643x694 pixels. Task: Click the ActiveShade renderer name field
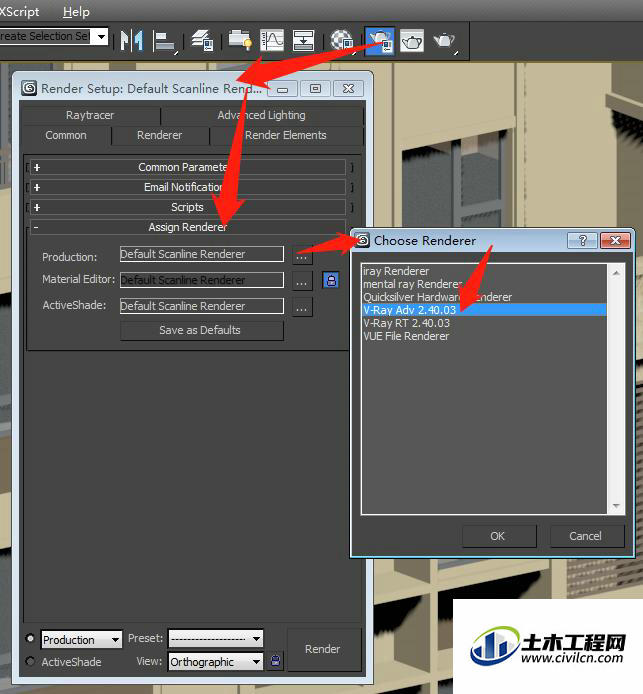click(202, 306)
